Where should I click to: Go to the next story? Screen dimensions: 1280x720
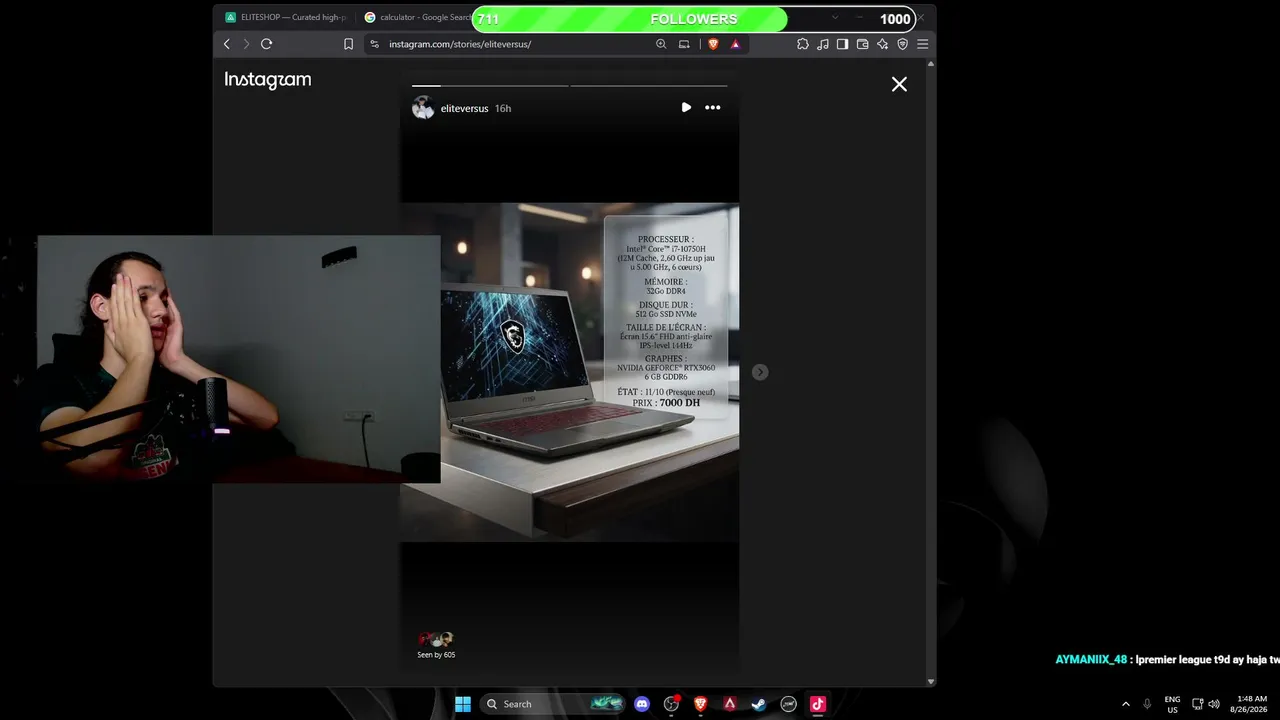(760, 372)
